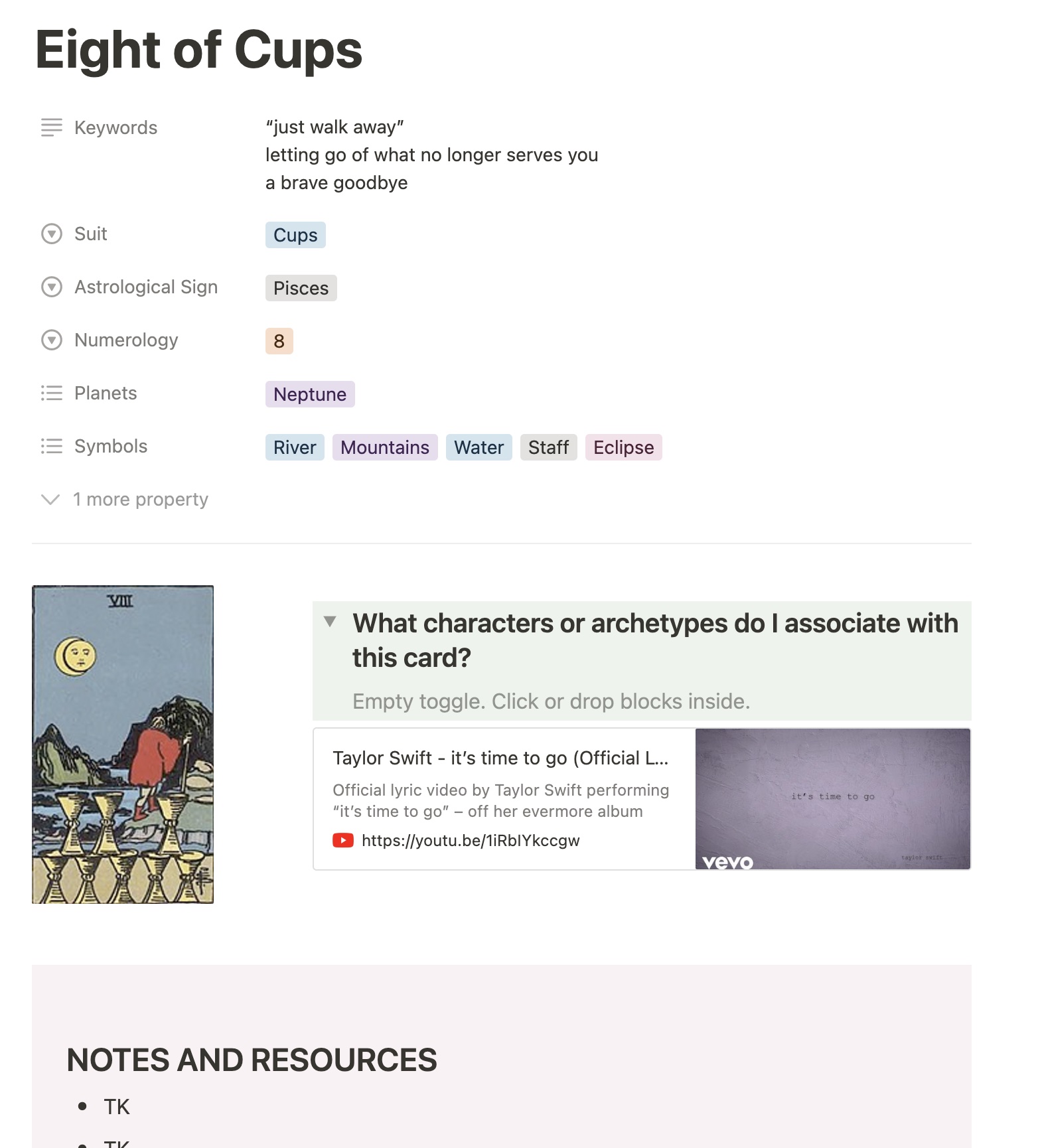The image size is (1038, 1148).
Task: Click the YouTube icon in the video bookmark
Action: pyautogui.click(x=342, y=839)
